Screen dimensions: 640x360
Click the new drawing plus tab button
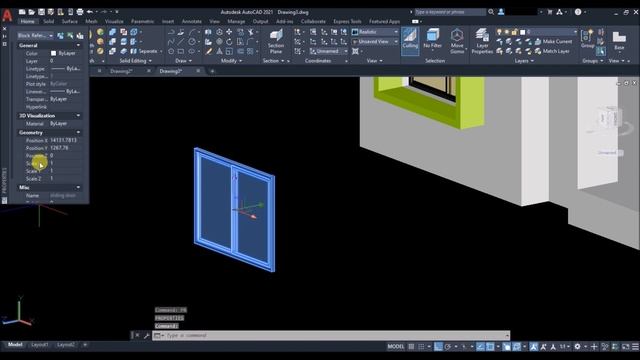(212, 71)
